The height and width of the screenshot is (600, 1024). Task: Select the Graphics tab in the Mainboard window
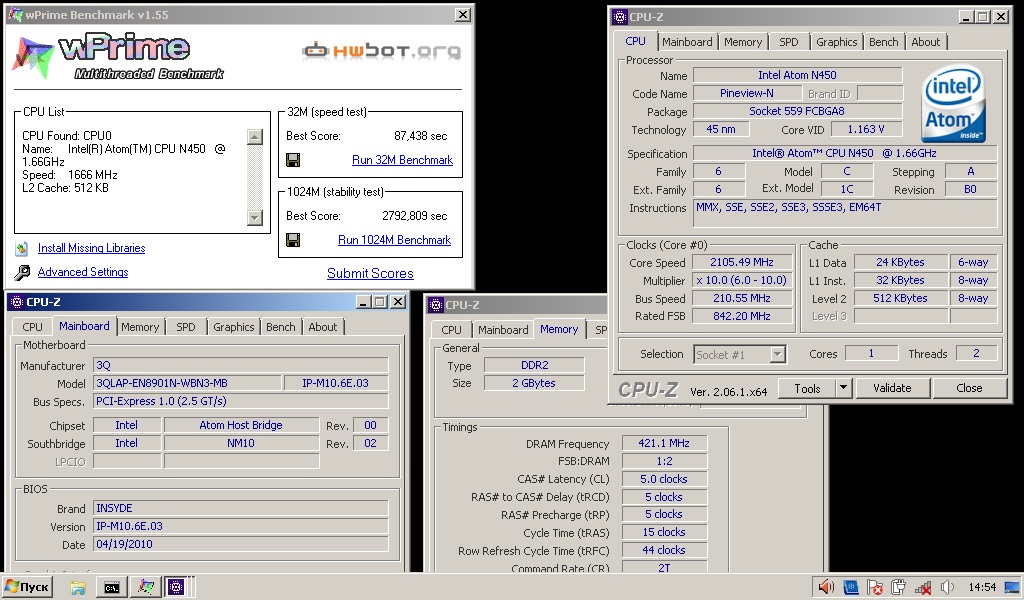pos(233,327)
